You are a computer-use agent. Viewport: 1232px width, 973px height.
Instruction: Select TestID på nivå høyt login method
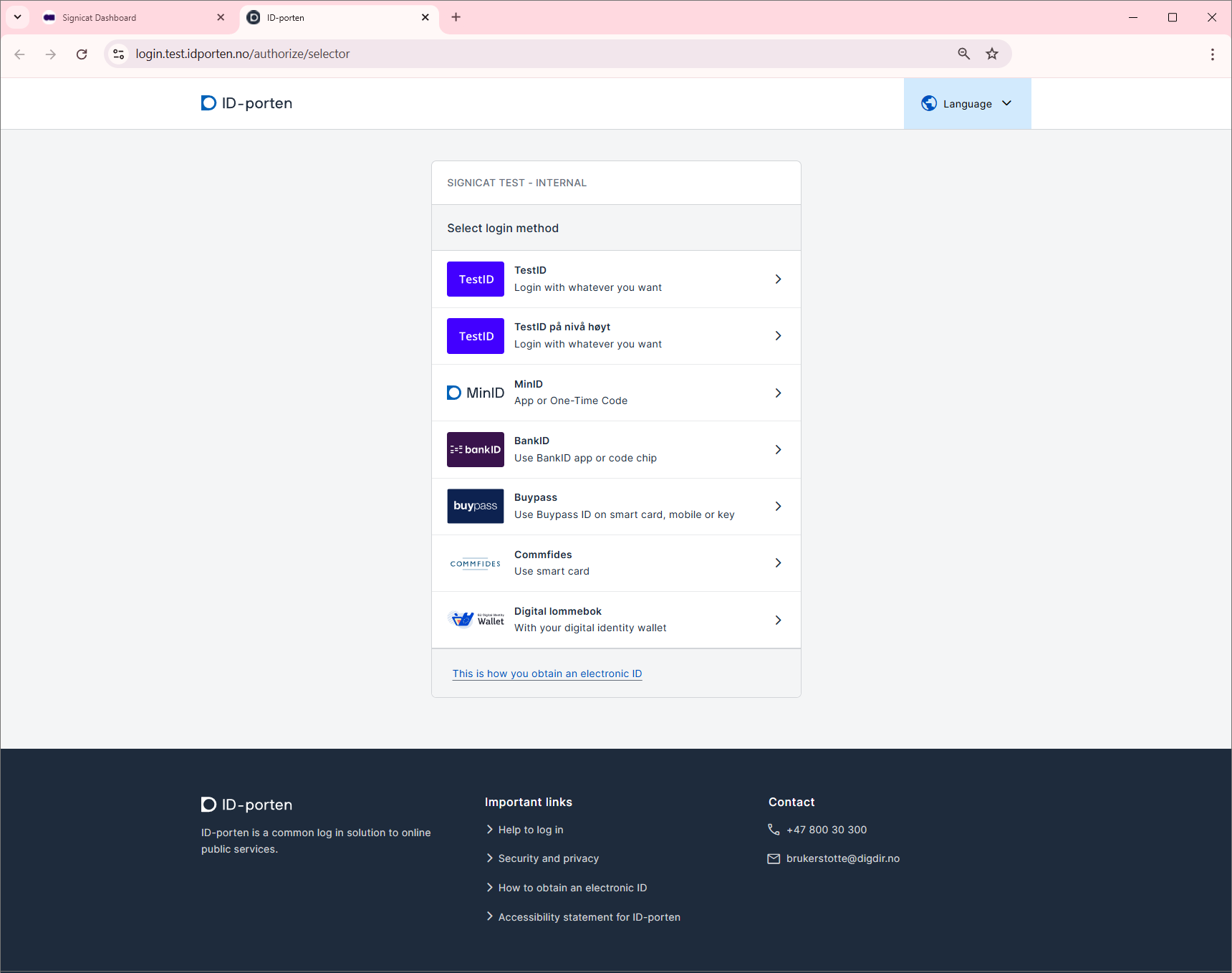coord(616,336)
